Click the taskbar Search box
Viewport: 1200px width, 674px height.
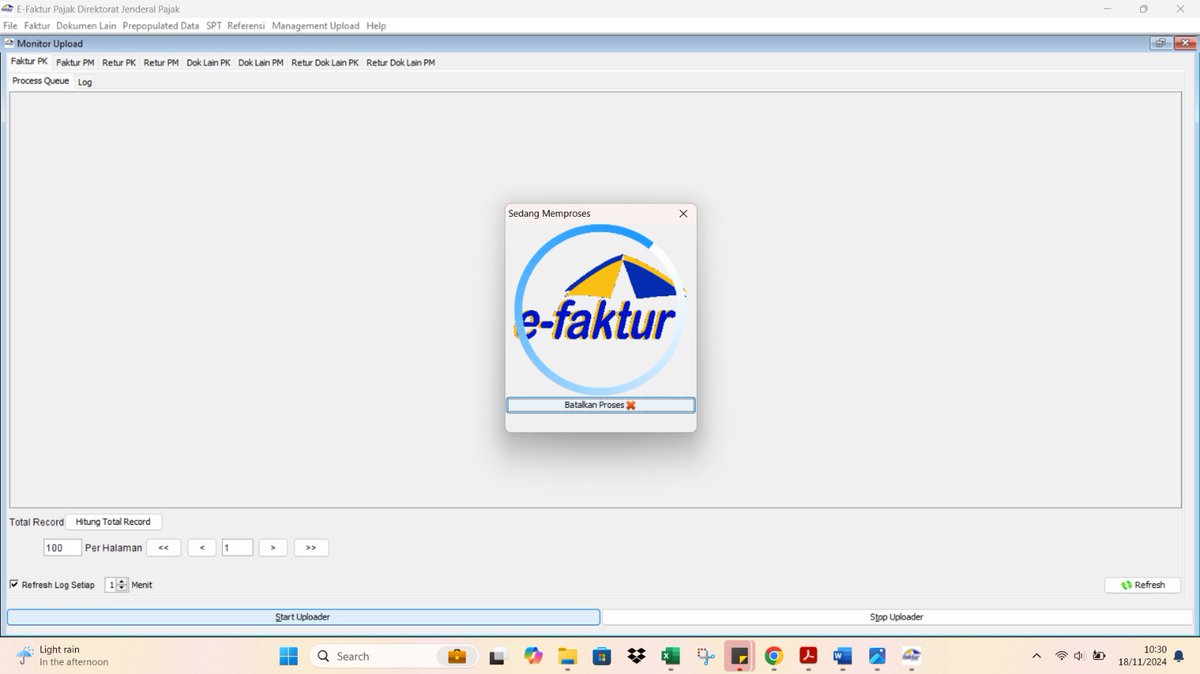point(391,656)
